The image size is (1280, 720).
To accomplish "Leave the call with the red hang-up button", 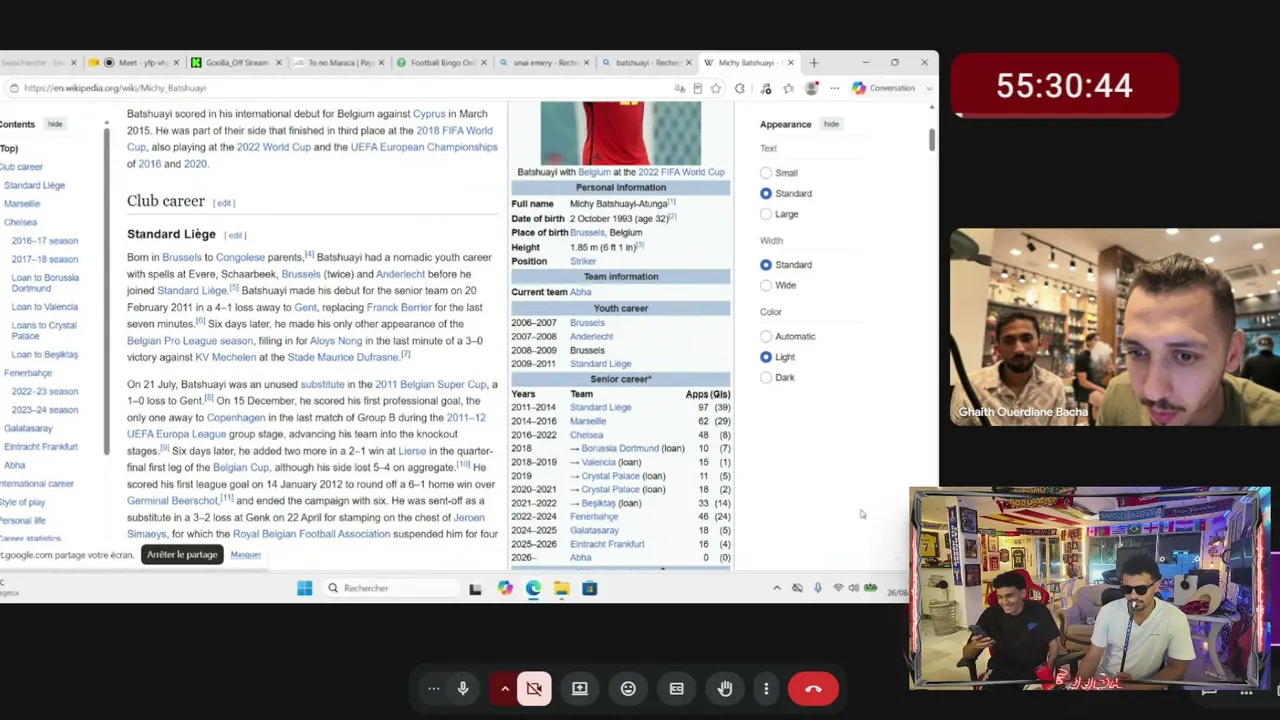I will [x=813, y=689].
